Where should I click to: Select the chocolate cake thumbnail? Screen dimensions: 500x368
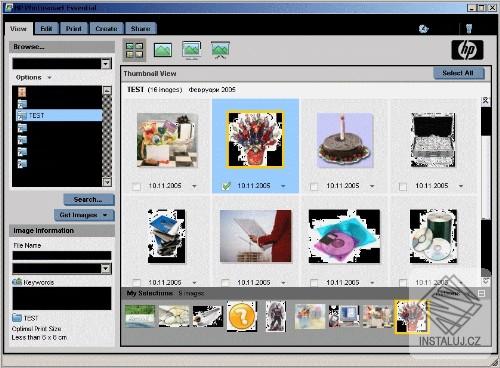pyautogui.click(x=345, y=140)
